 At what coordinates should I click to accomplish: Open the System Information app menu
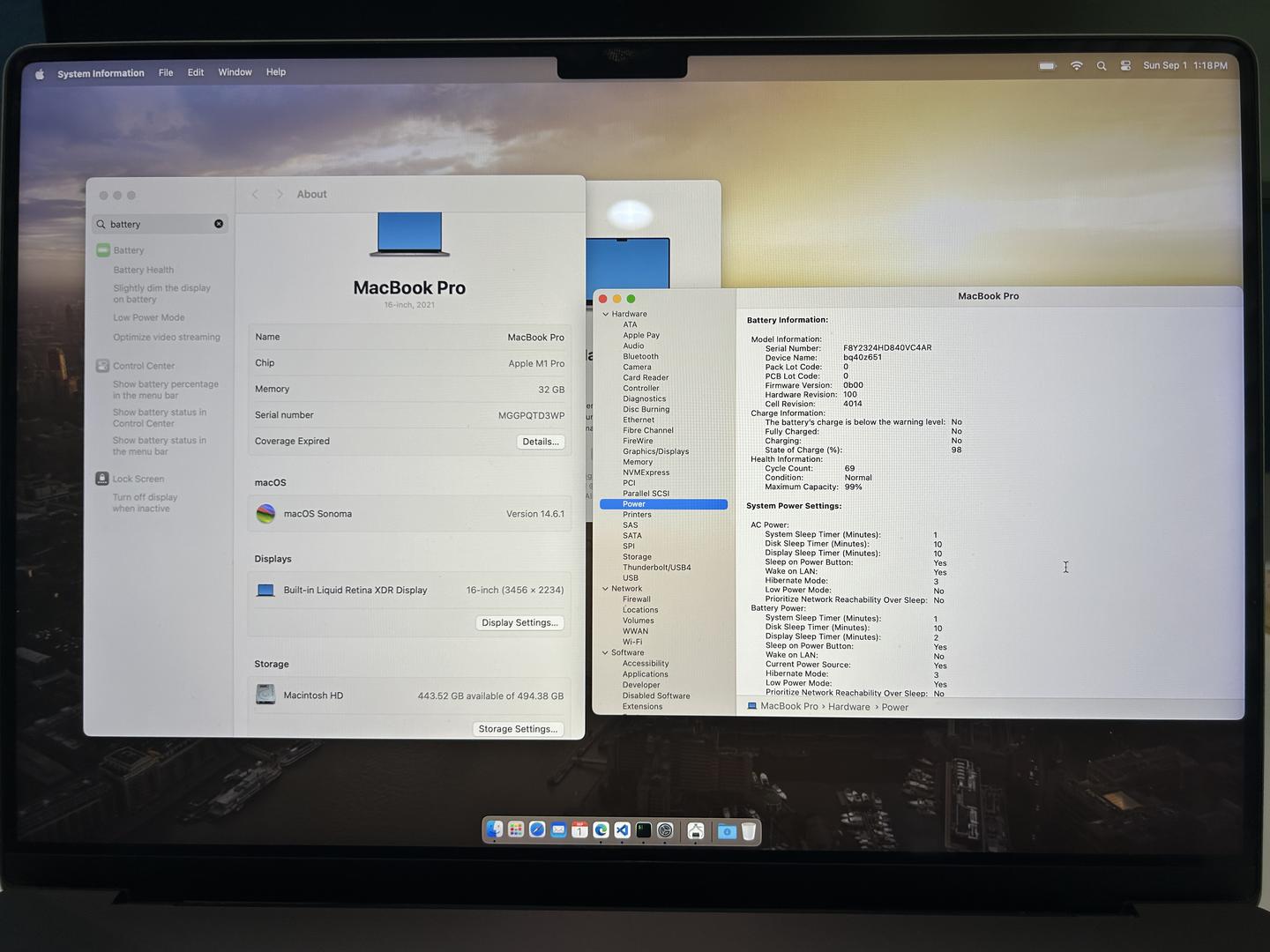[101, 73]
